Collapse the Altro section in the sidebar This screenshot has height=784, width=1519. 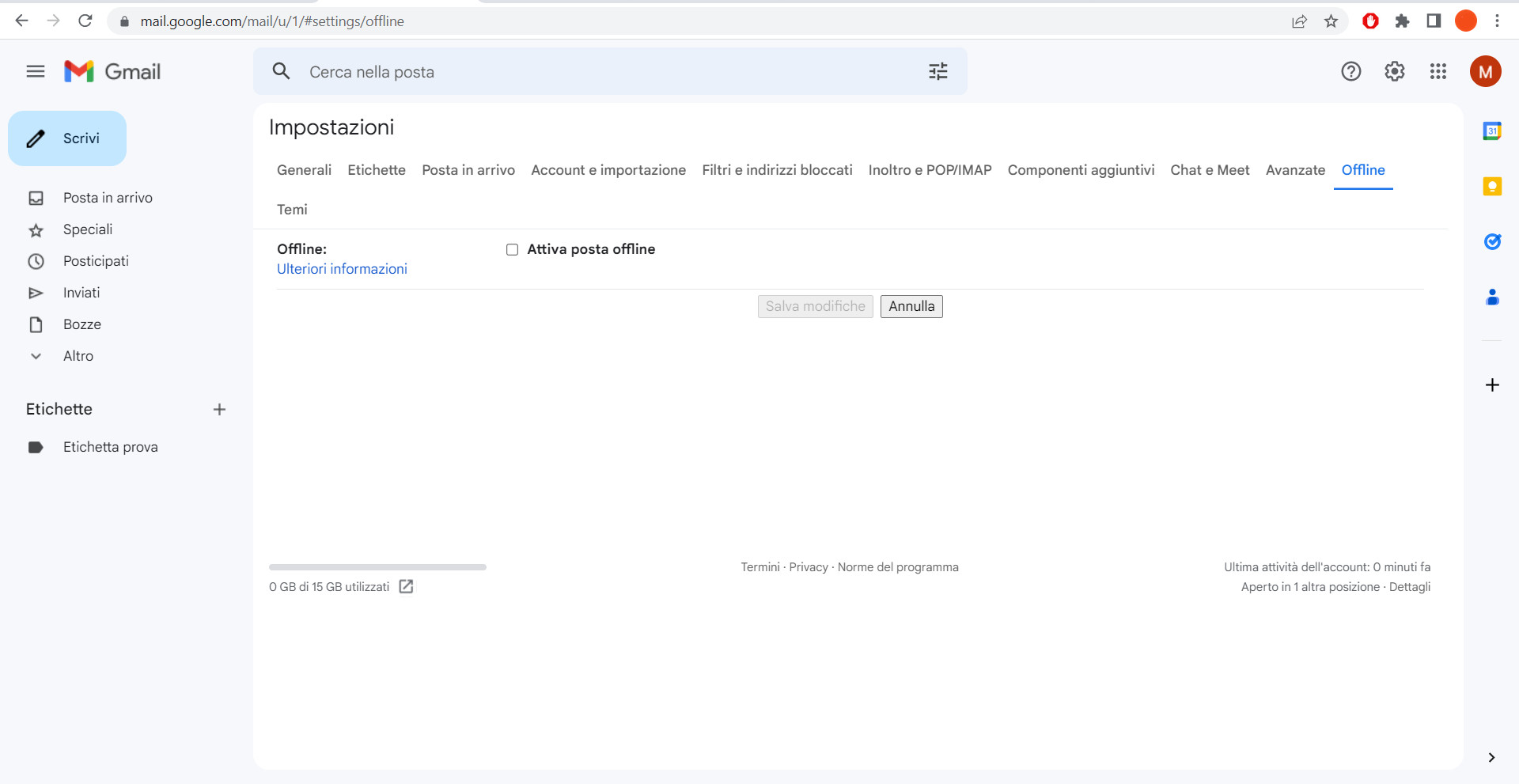click(36, 356)
